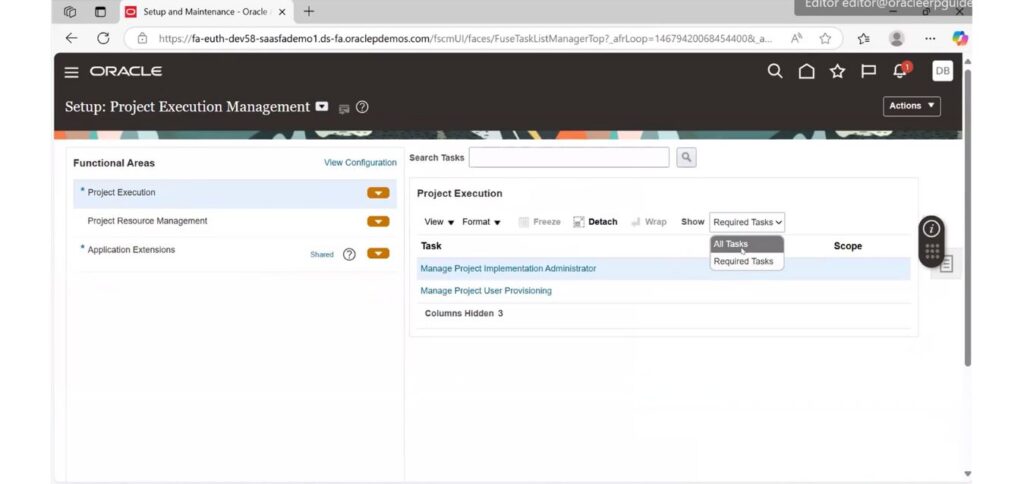Open the View menu in task table
1024x484 pixels.
coord(438,222)
